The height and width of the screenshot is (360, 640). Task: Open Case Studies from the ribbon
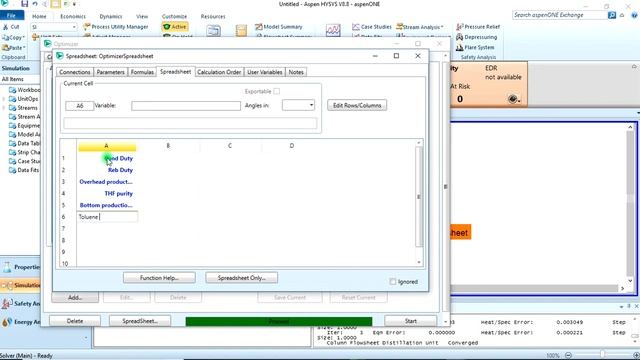(372, 27)
